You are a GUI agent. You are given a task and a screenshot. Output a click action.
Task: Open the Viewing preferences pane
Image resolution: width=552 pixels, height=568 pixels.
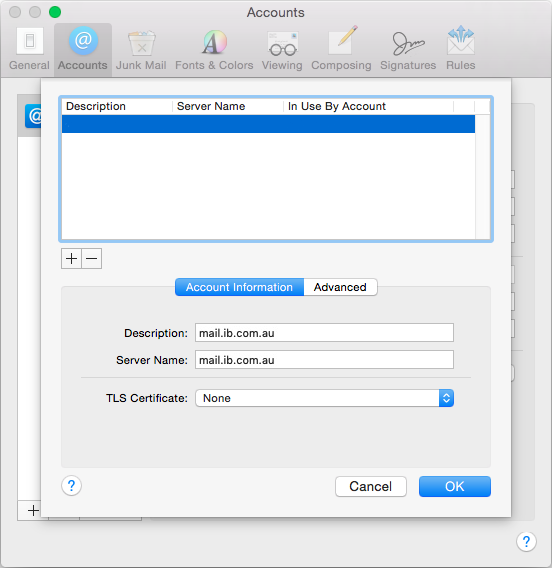[x=282, y=49]
